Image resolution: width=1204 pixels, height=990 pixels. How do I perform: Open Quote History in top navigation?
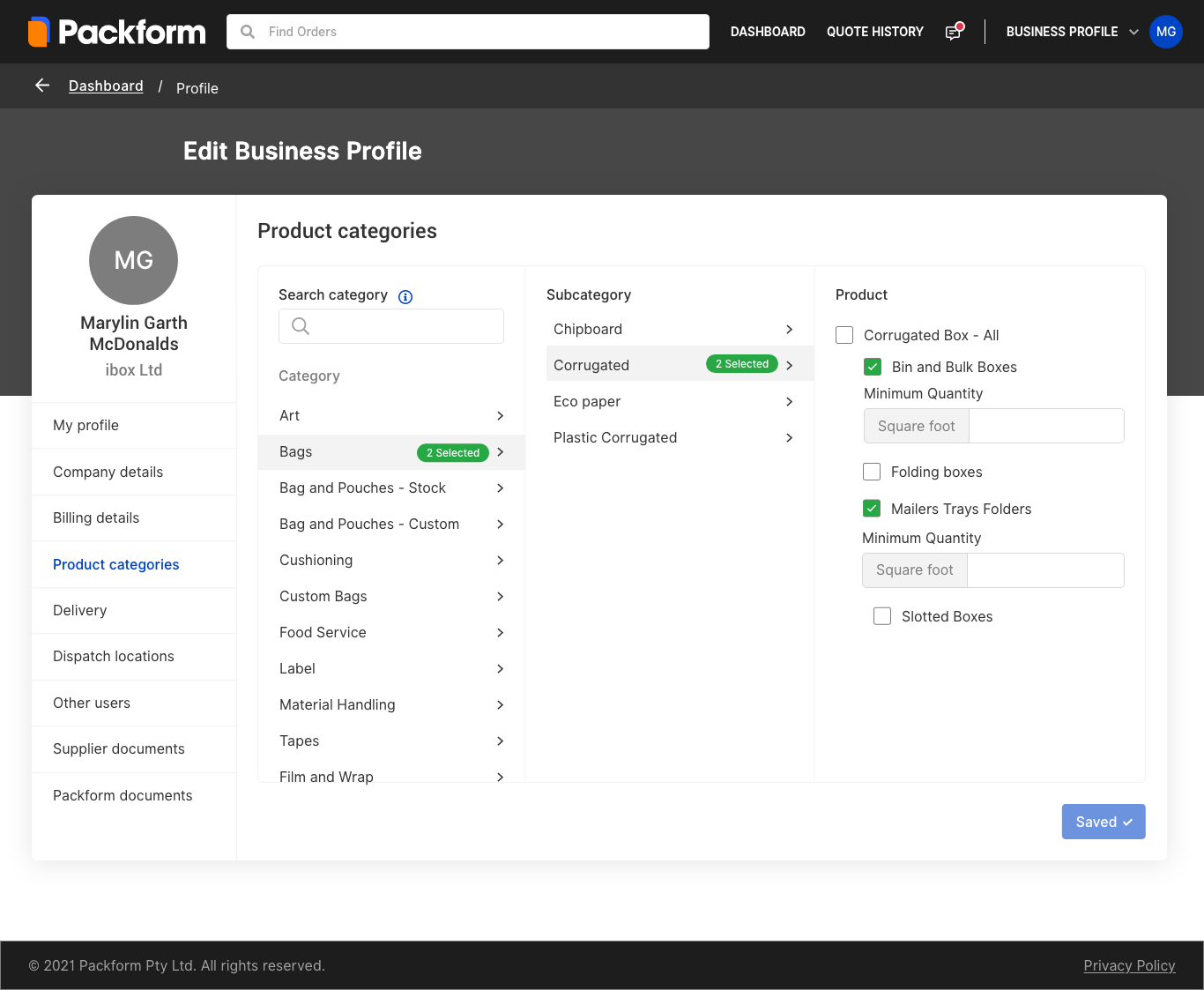pyautogui.click(x=874, y=32)
